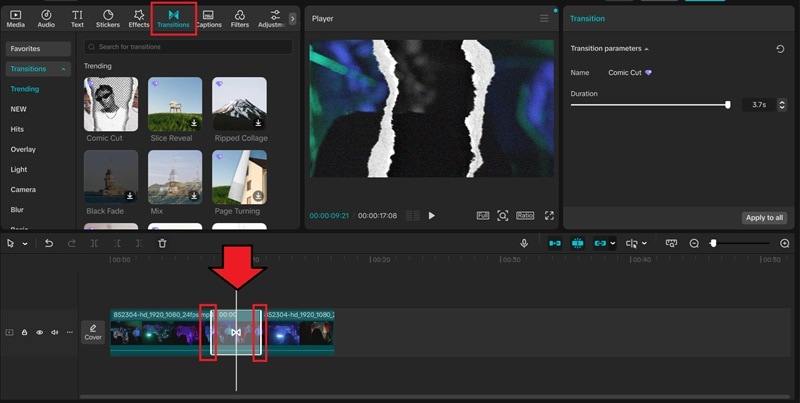The width and height of the screenshot is (800, 403).
Task: Select the Transitions tab
Action: [173, 19]
